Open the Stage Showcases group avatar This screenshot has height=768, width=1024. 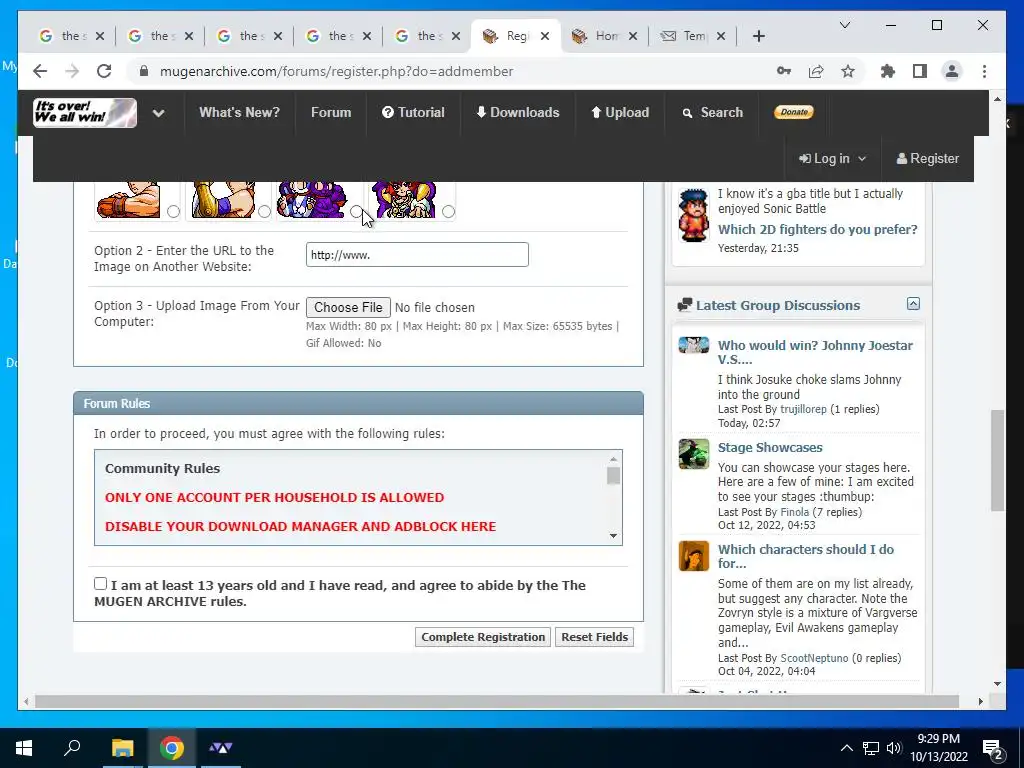694,454
